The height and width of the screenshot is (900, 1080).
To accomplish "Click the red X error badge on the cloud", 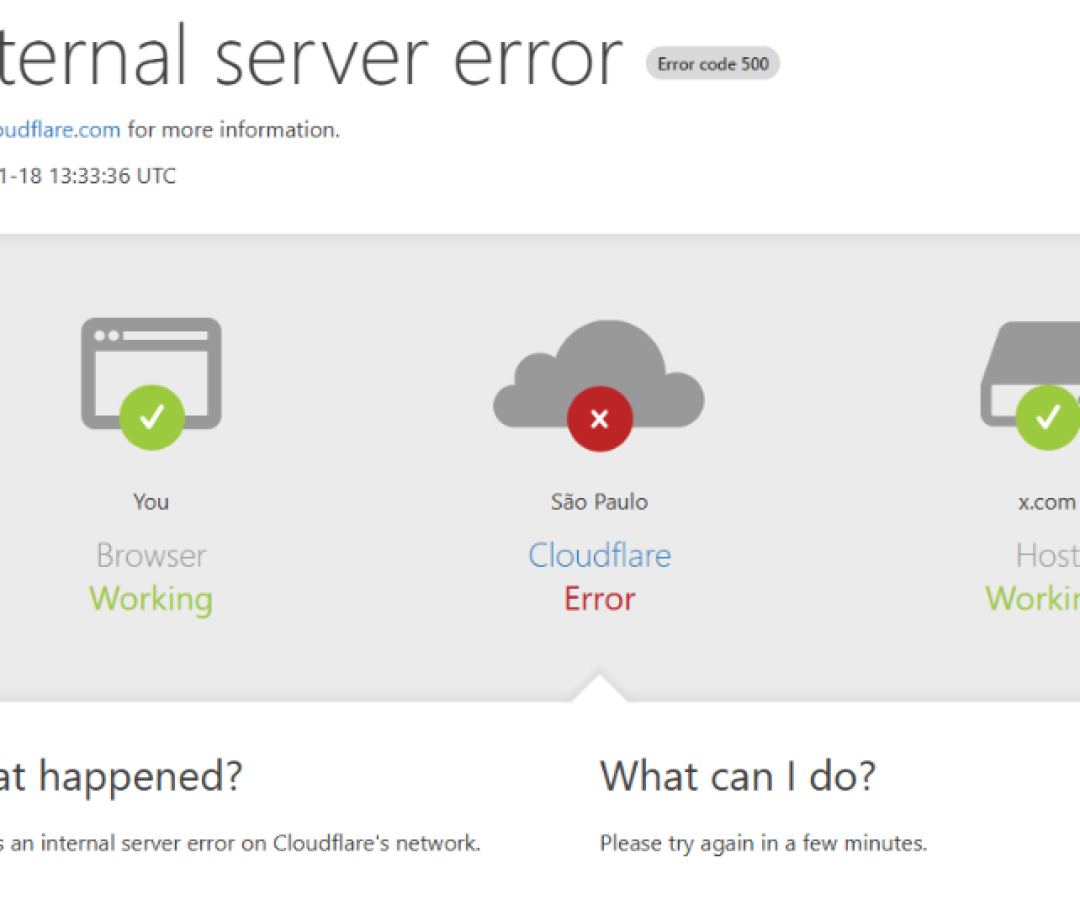I will coord(599,419).
